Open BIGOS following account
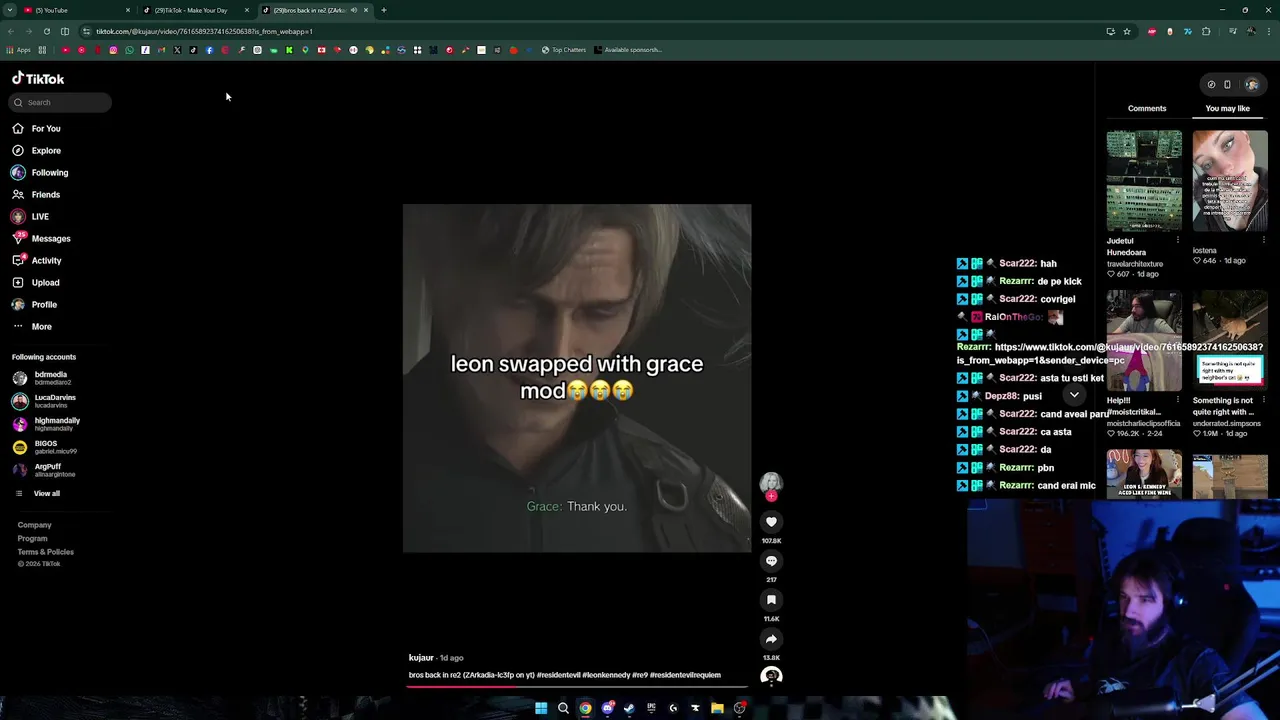 pyautogui.click(x=42, y=447)
